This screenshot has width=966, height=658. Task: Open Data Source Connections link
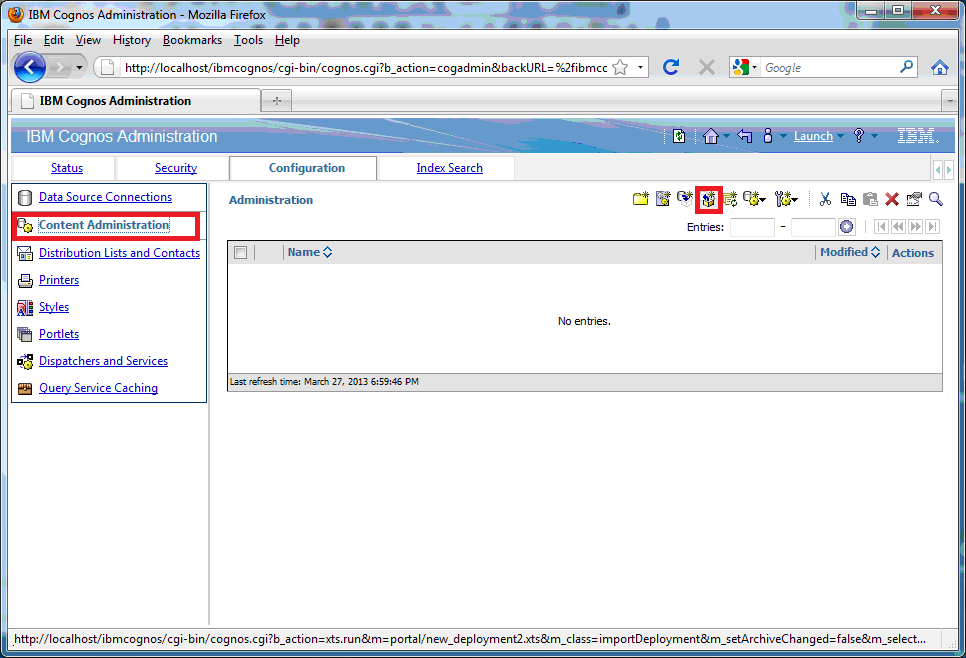tap(105, 197)
